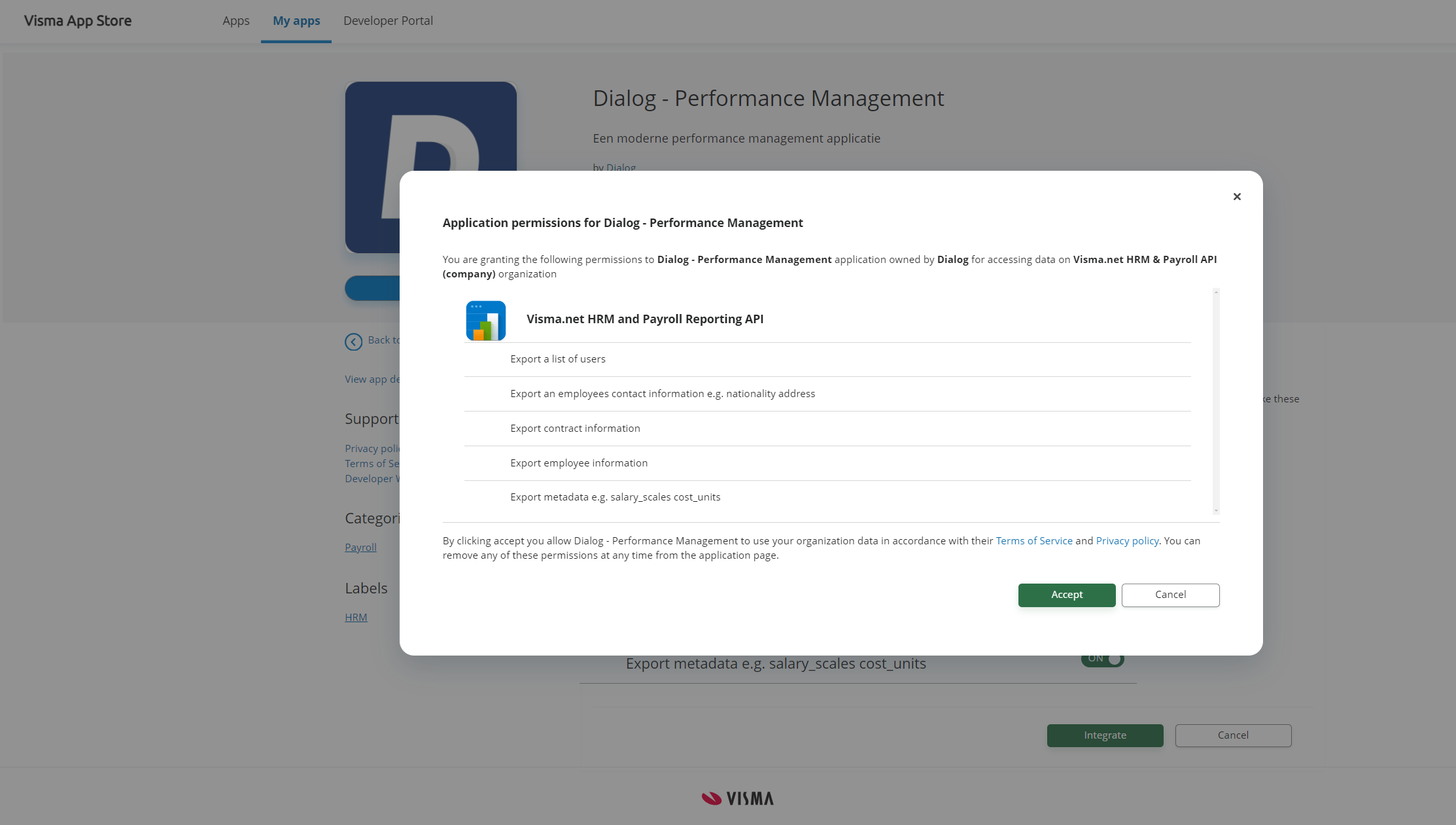Close the permissions dialog with X
The image size is (1456, 825).
pyautogui.click(x=1236, y=196)
